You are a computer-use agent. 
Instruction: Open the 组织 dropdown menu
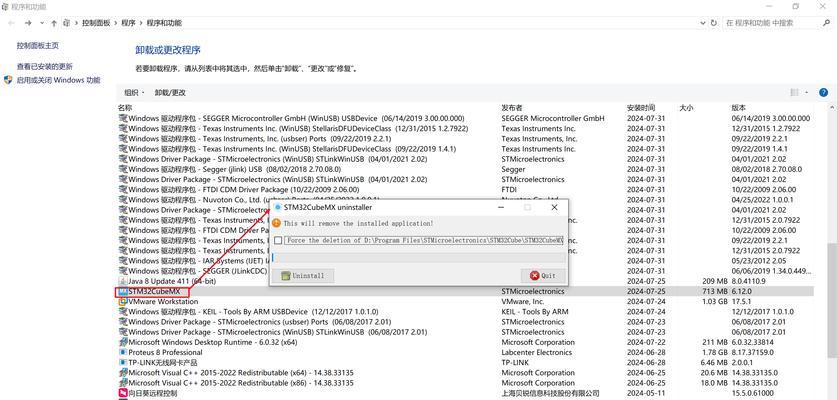(134, 92)
